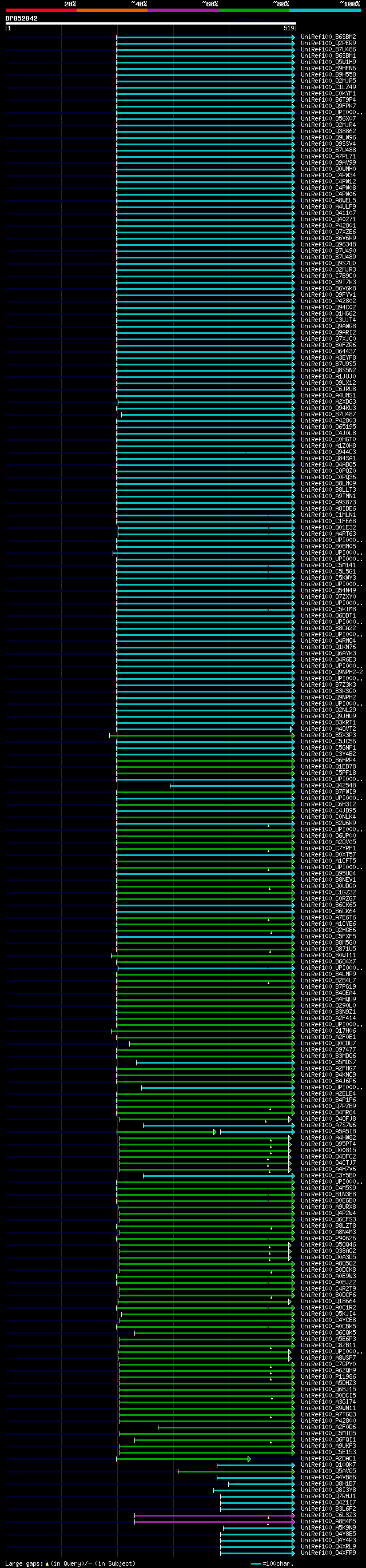Select hit label UniRef100_C6H3I2
This screenshot has height=1568, width=366.
click(x=328, y=804)
